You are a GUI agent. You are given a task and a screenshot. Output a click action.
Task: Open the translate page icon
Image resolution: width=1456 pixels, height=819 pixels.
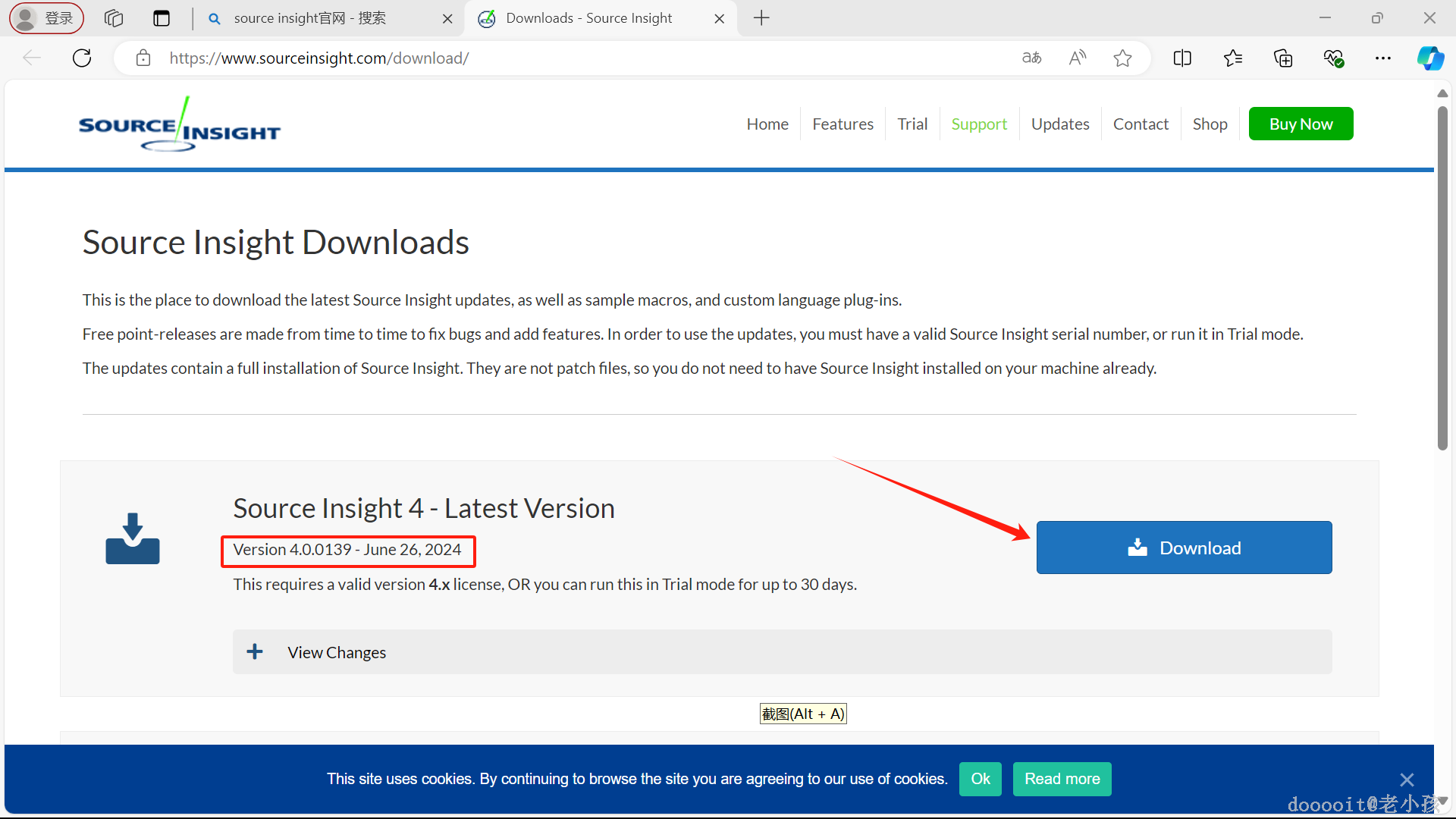(1031, 58)
